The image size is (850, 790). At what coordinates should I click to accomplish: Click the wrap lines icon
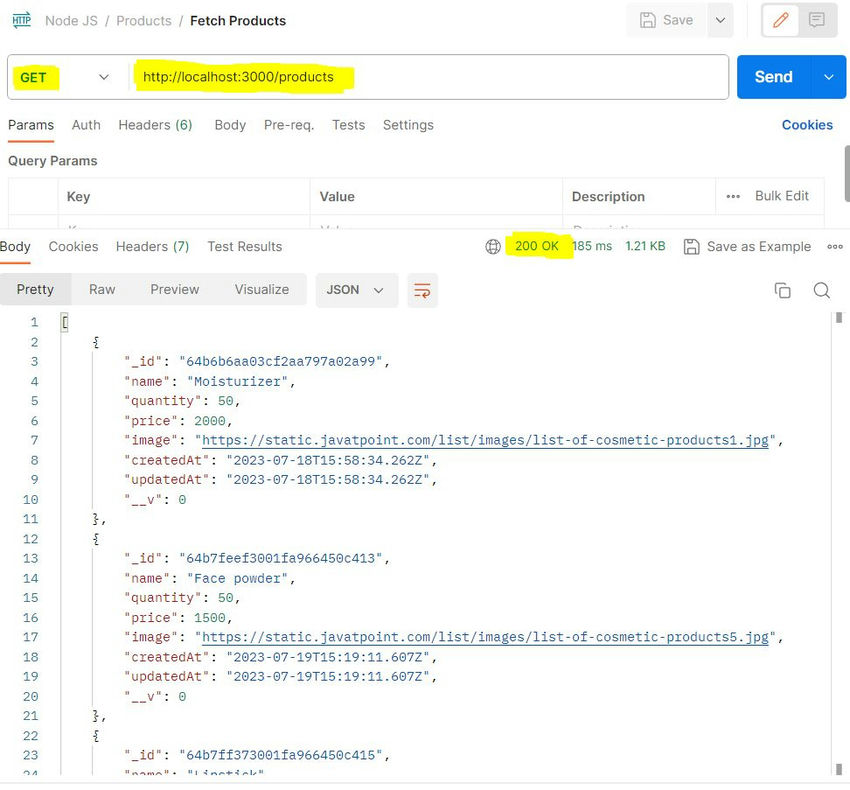click(422, 290)
